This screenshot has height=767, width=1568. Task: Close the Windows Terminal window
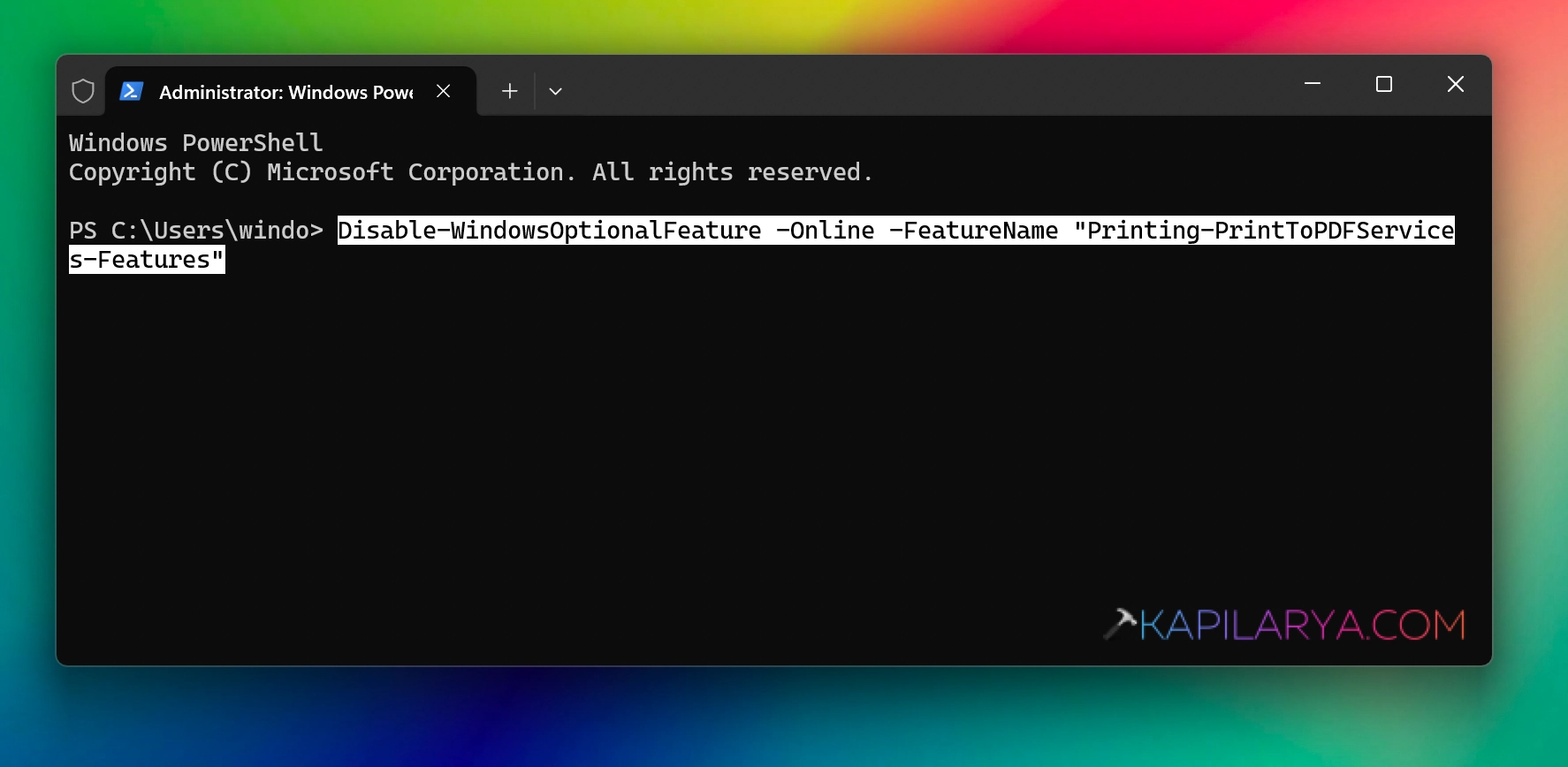coord(1455,84)
